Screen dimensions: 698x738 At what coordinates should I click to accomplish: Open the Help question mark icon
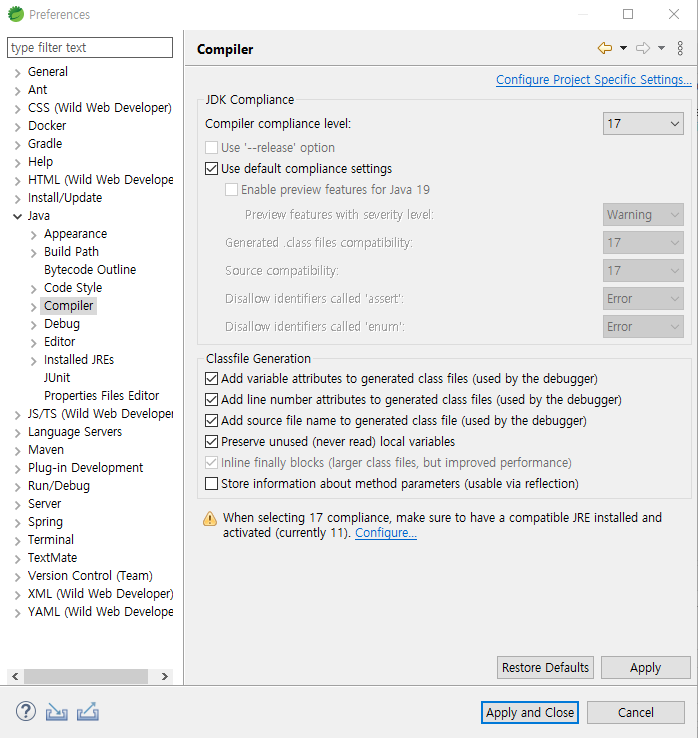click(x=25, y=711)
